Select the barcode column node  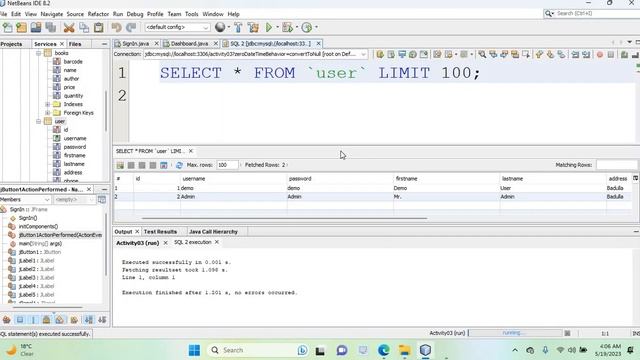[x=73, y=62]
